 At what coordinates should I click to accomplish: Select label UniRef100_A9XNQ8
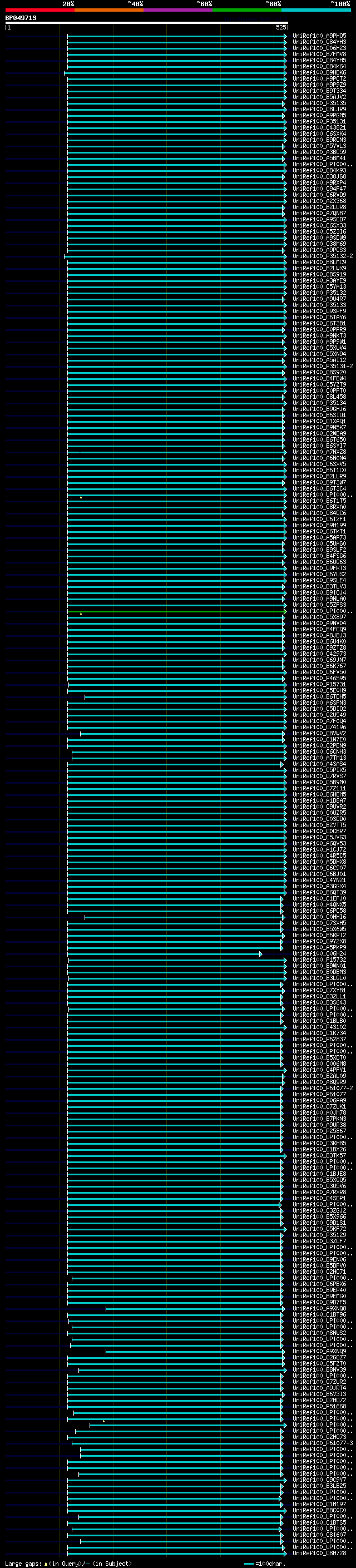319,1308
